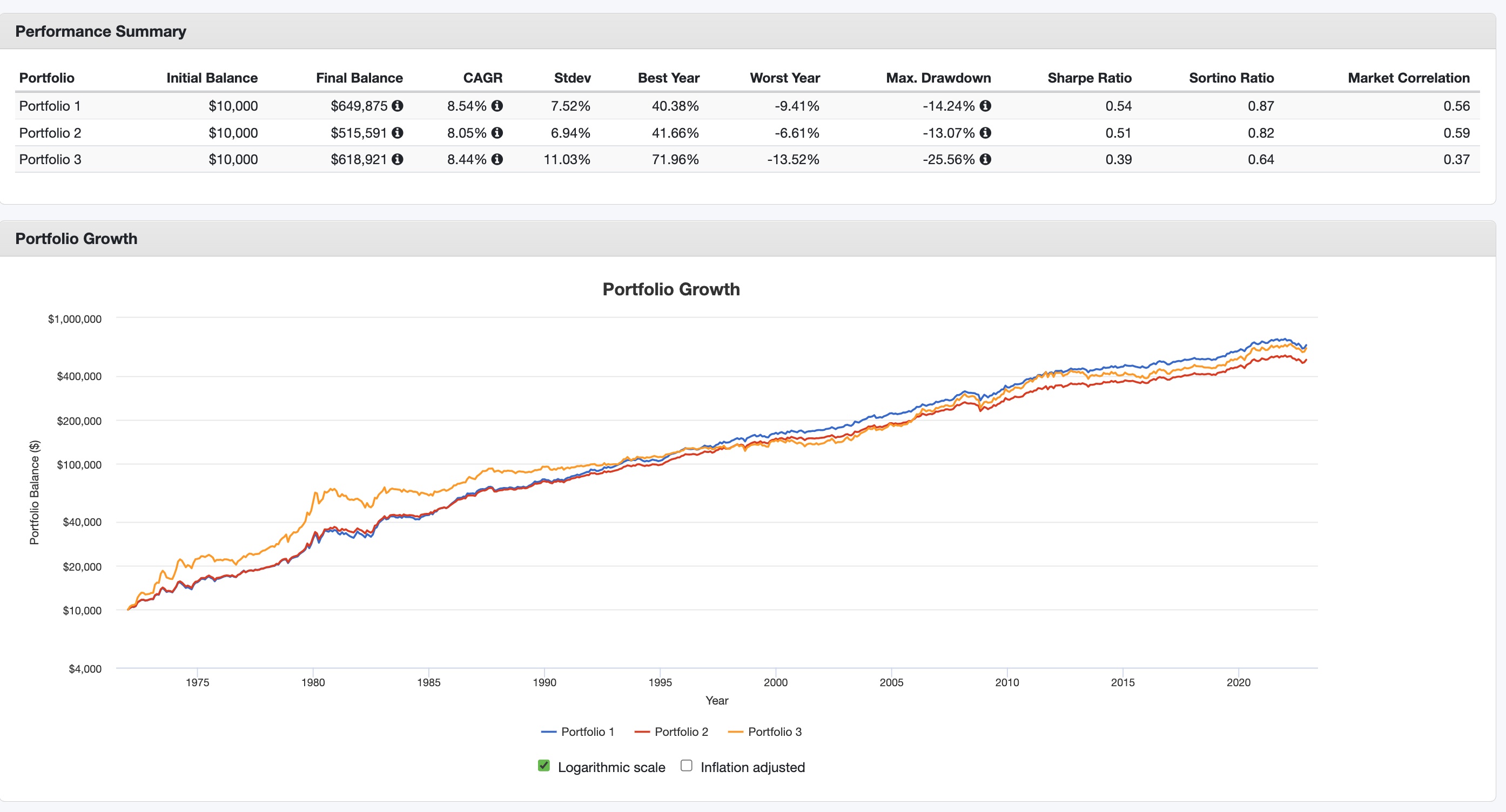1506x812 pixels.
Task: Click info icon beside Portfolio 2 final balance
Action: (x=398, y=133)
